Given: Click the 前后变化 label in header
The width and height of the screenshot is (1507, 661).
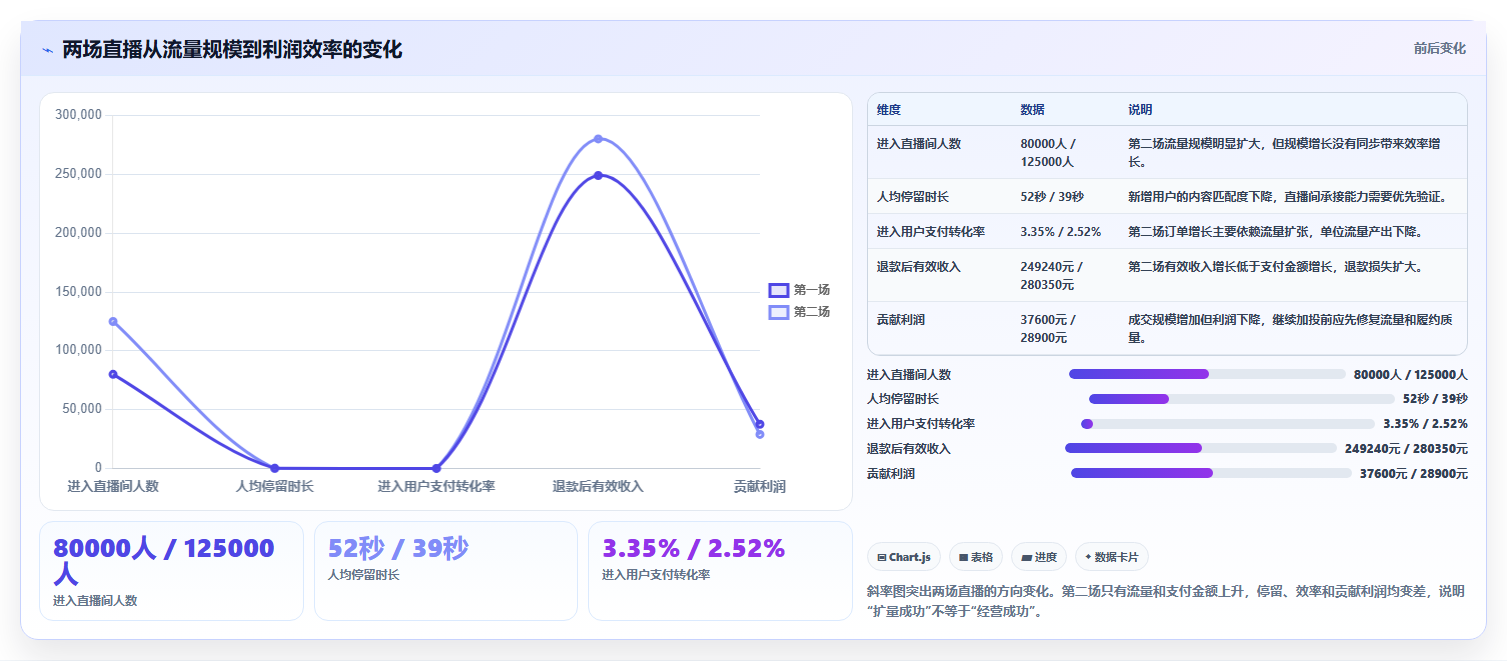Looking at the screenshot, I should point(1439,48).
